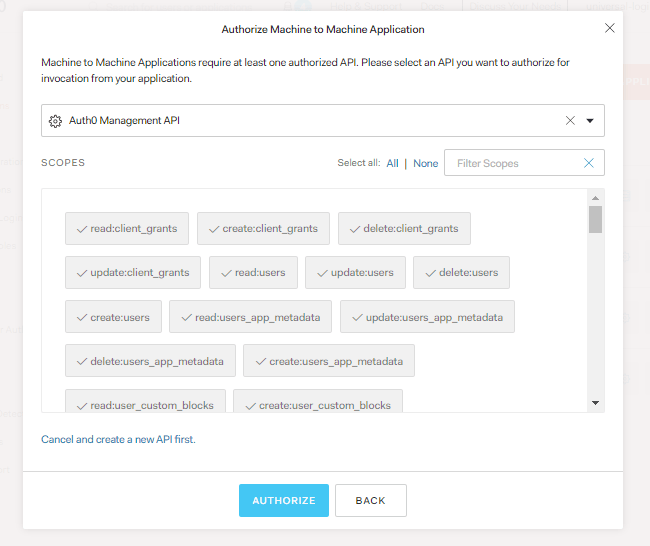Toggle the update:client_grants scope
This screenshot has width=650, height=546.
pos(133,272)
